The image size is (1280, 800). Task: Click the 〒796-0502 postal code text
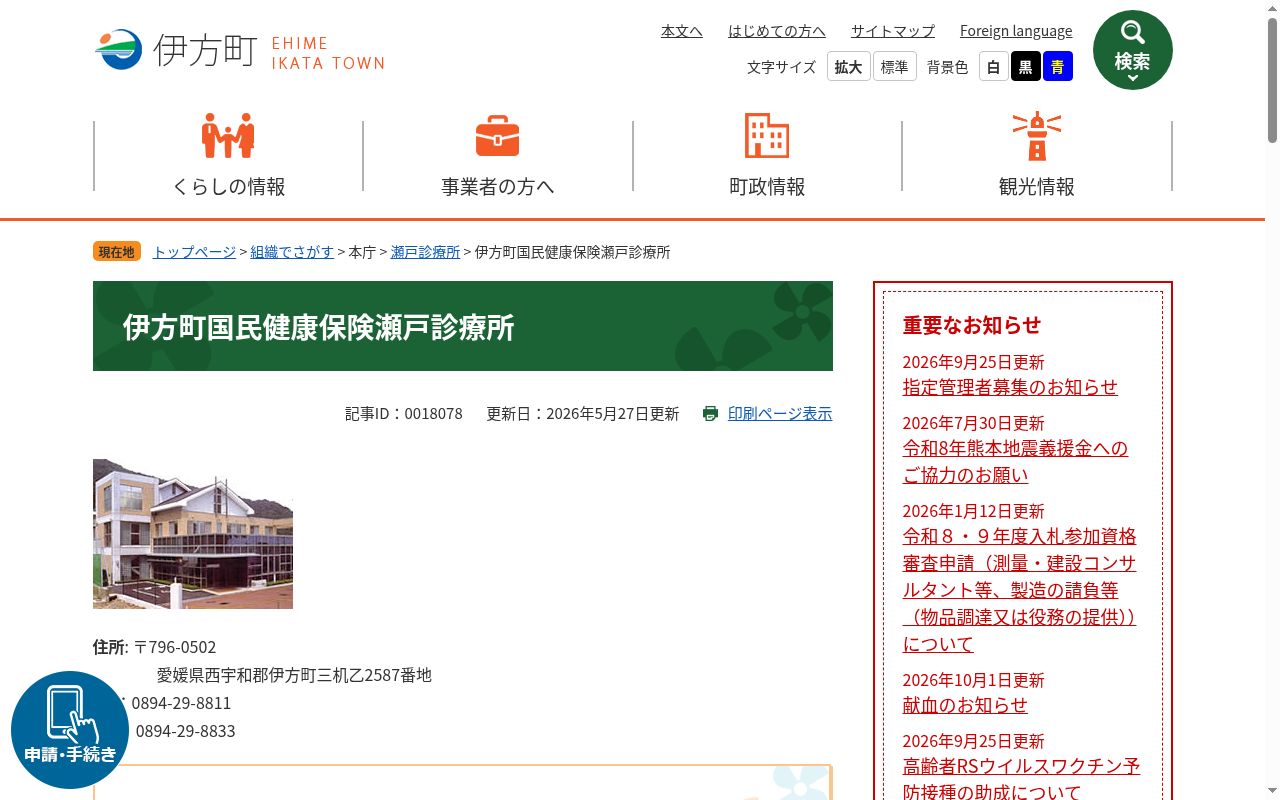pos(175,647)
